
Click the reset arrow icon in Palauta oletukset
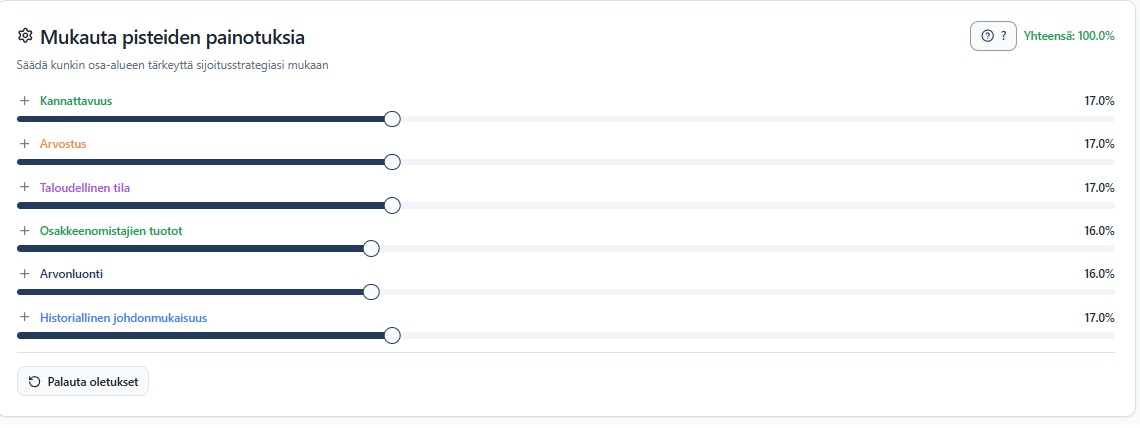tap(35, 382)
